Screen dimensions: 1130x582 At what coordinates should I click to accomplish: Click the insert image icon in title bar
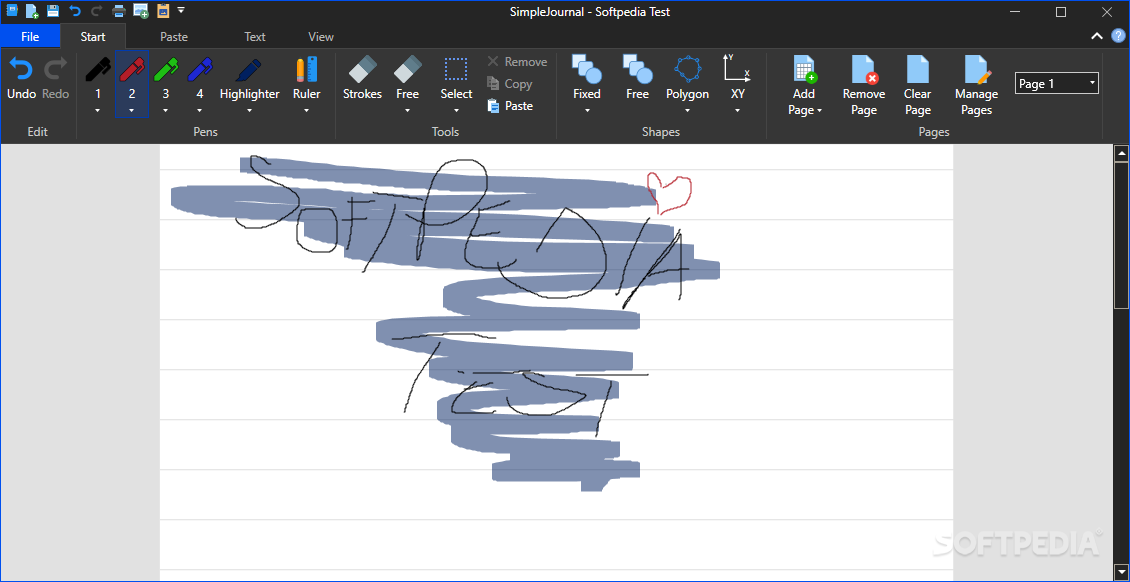141,11
